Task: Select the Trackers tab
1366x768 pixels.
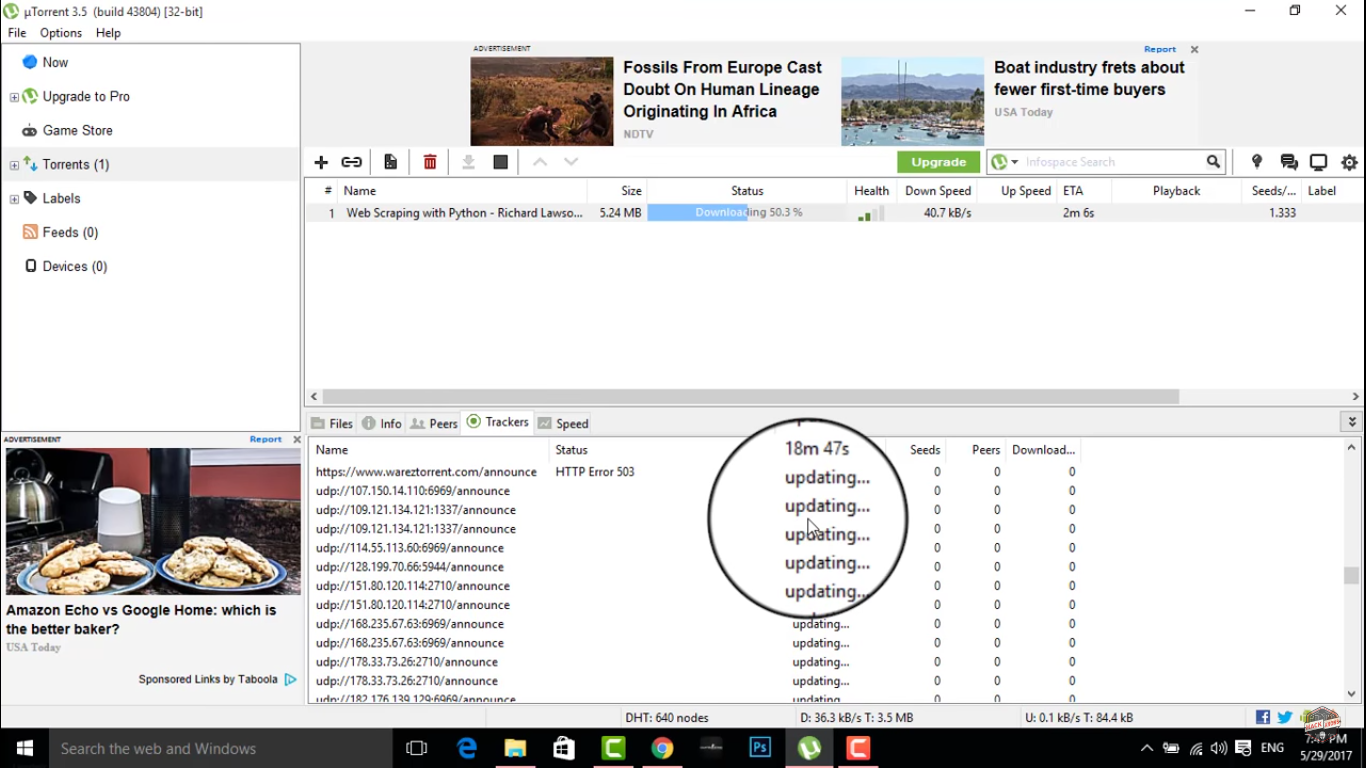Action: click(498, 422)
